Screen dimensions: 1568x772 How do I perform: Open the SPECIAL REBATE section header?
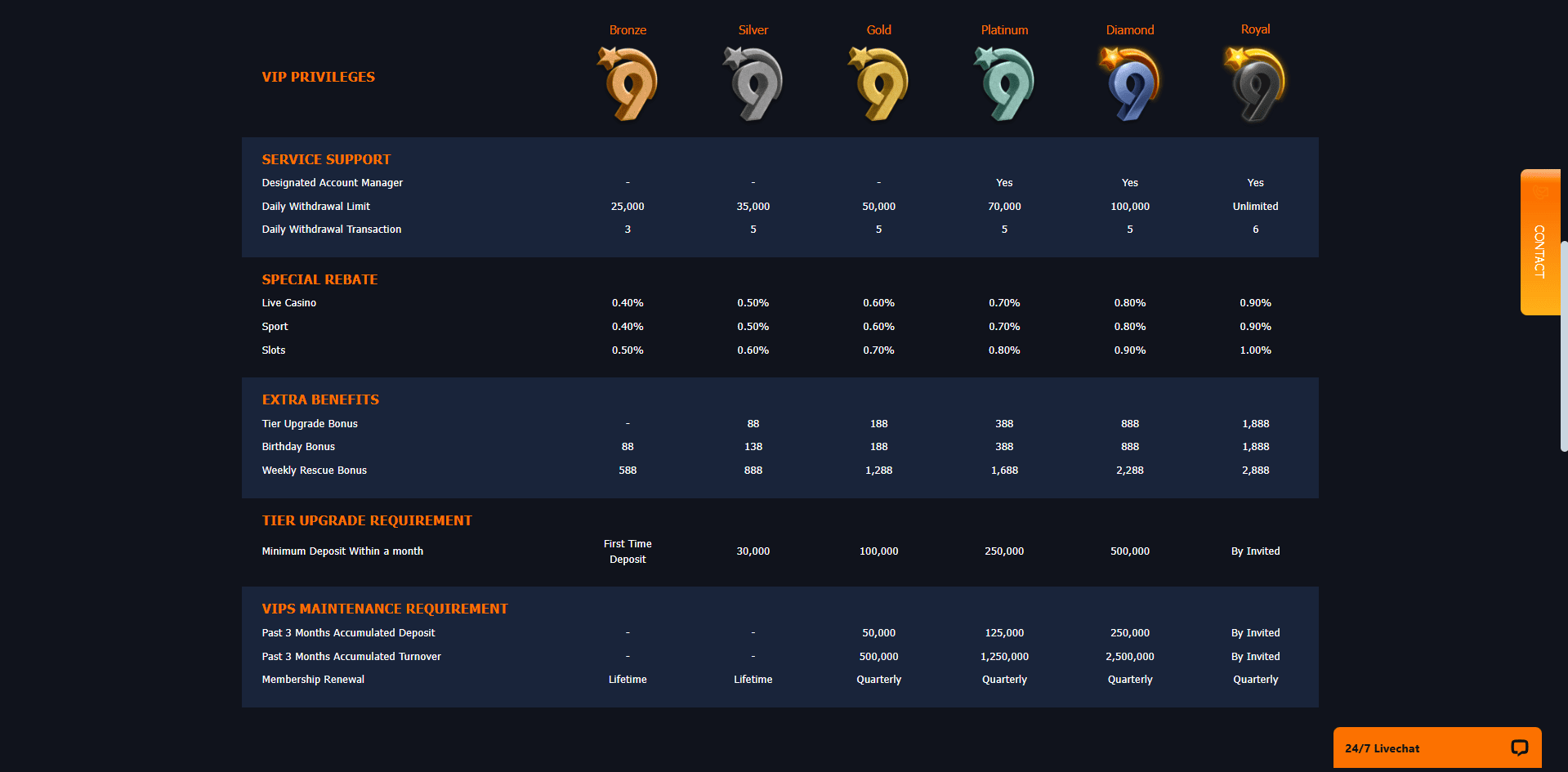[x=319, y=279]
